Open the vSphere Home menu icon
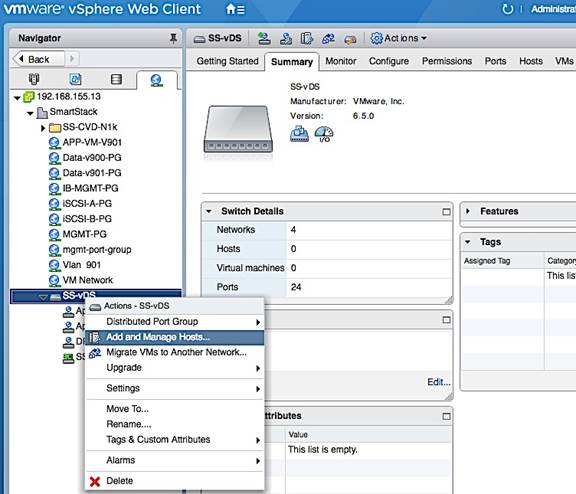 [235, 9]
